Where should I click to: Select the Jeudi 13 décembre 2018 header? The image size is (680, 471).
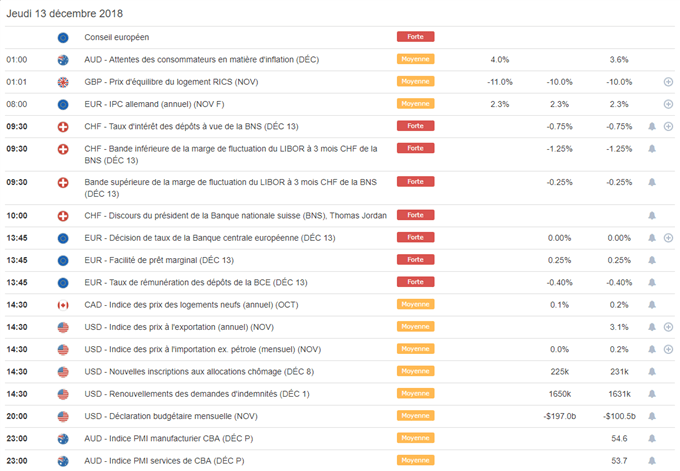[x=65, y=13]
